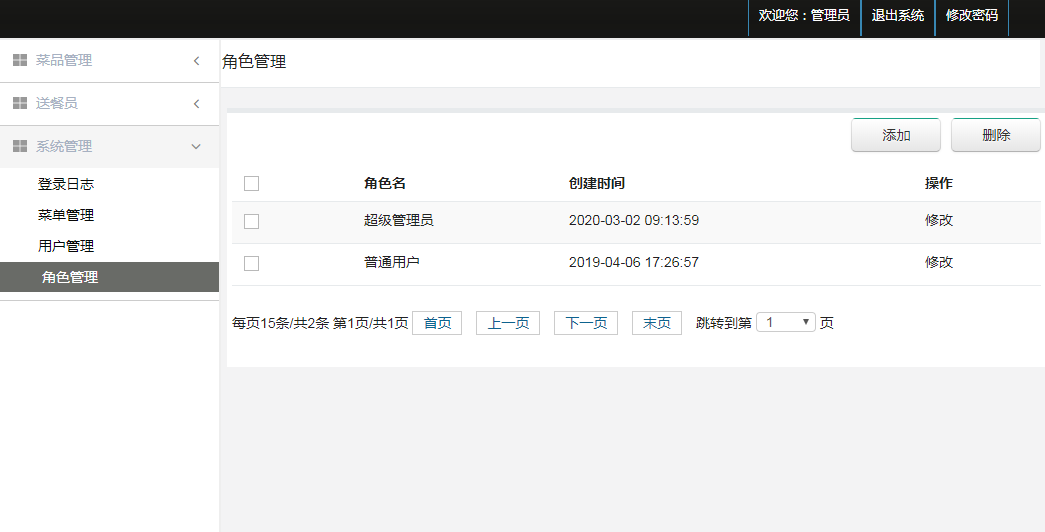The image size is (1045, 532).
Task: Click the 角色名 column header
Action: click(x=385, y=183)
